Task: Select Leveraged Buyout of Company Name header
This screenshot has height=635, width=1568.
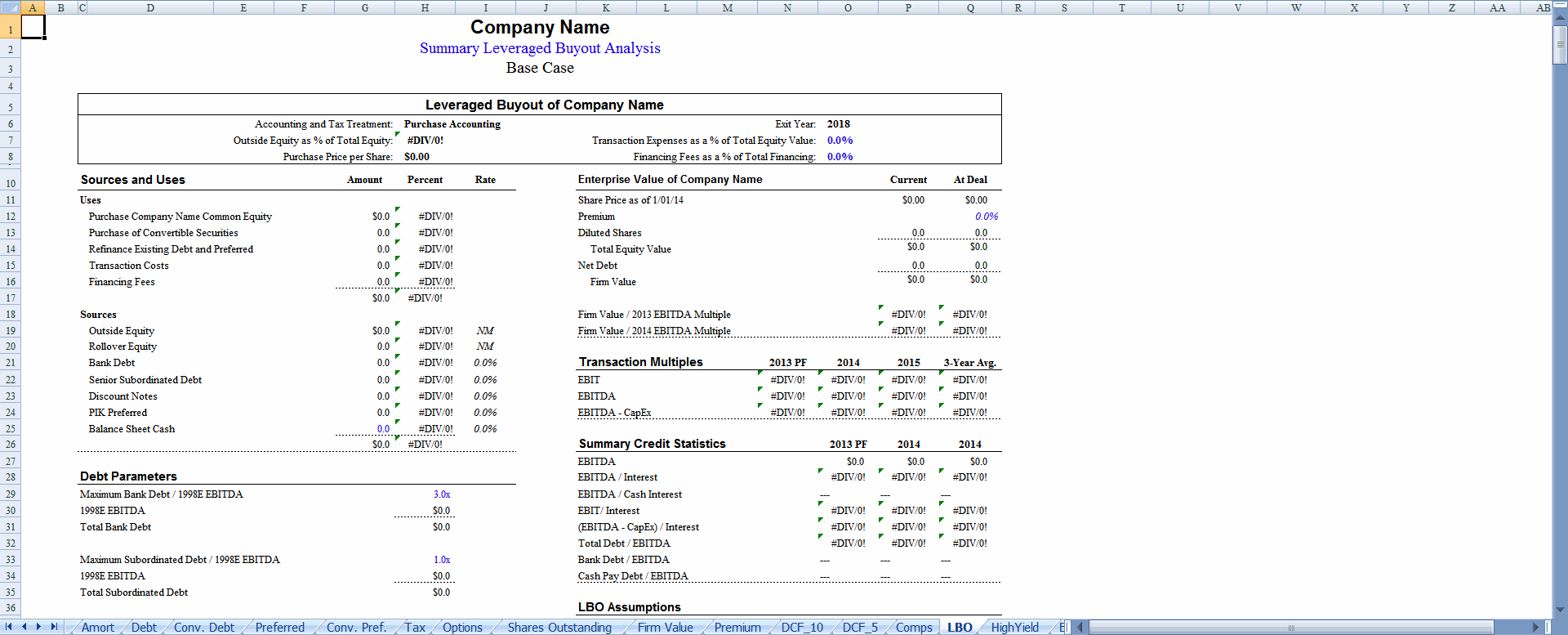Action: (545, 105)
